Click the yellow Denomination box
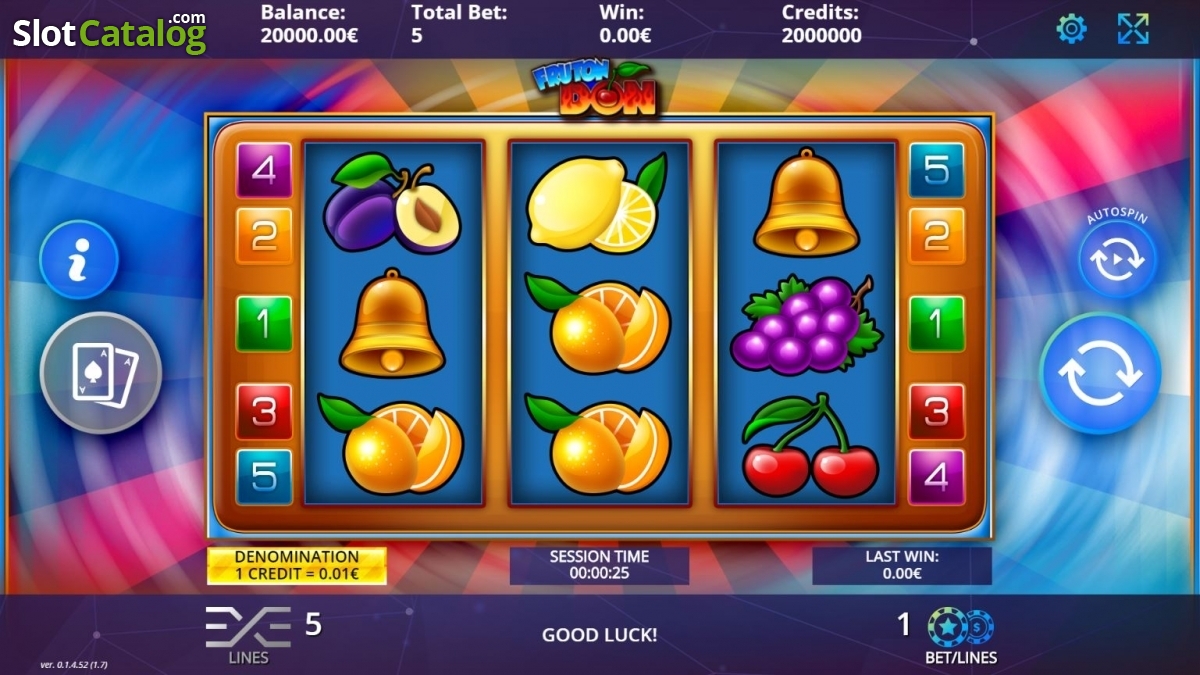Viewport: 1200px width, 675px height. click(x=297, y=566)
